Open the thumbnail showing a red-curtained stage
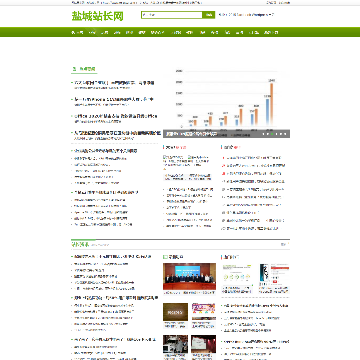The width and height of the screenshot is (360, 360). [204, 344]
